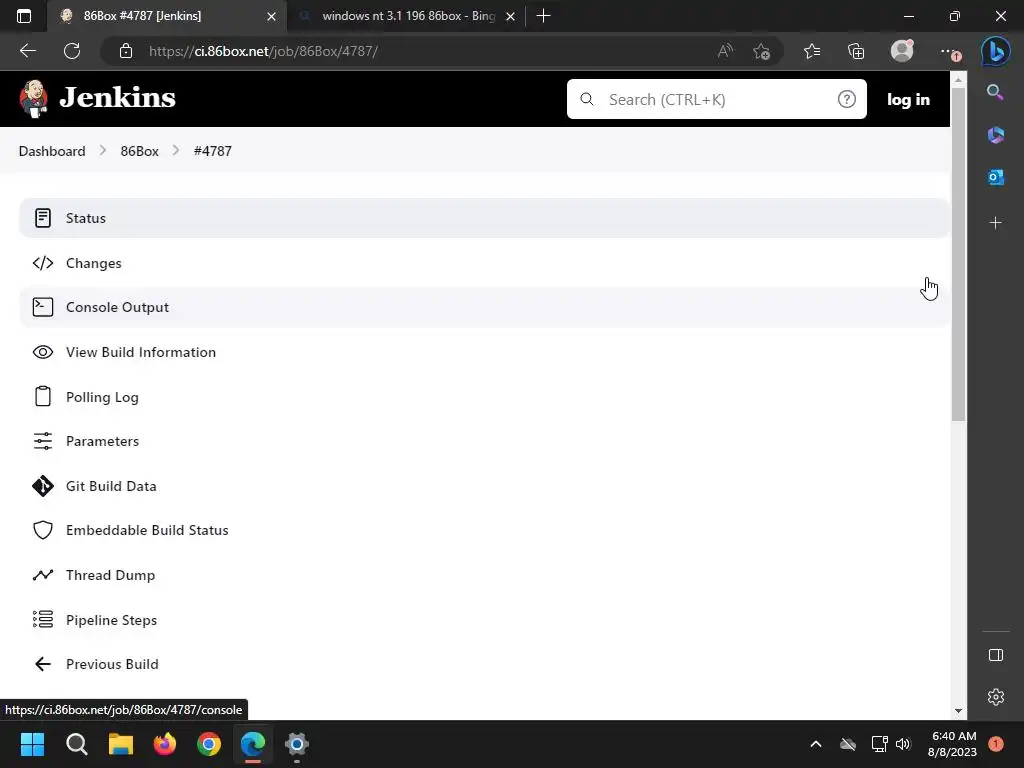Click the Read aloud icon in address bar
The image size is (1024, 768).
click(x=725, y=51)
